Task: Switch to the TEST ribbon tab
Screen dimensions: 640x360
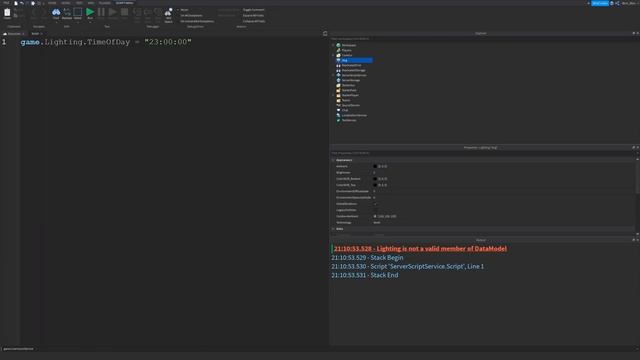Action: (79, 3)
